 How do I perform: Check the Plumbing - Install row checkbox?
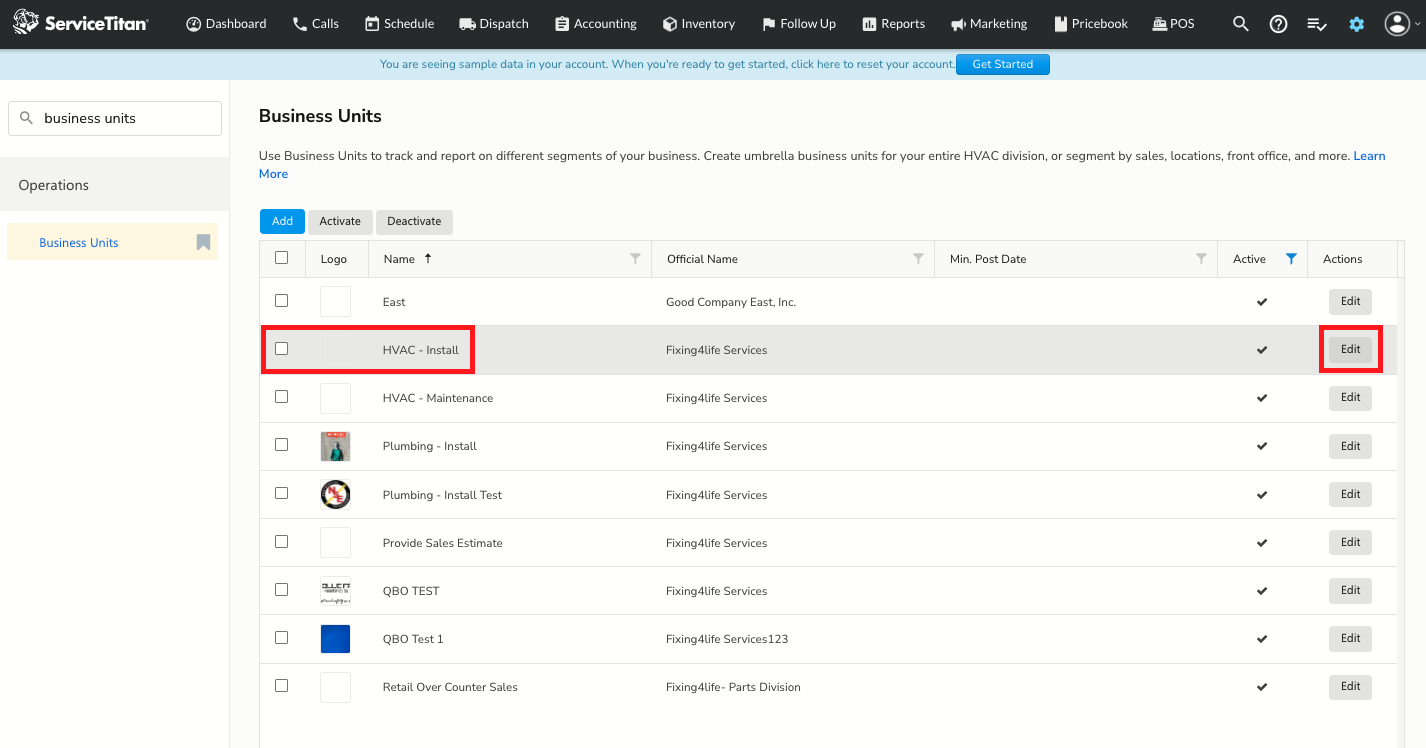pyautogui.click(x=281, y=444)
